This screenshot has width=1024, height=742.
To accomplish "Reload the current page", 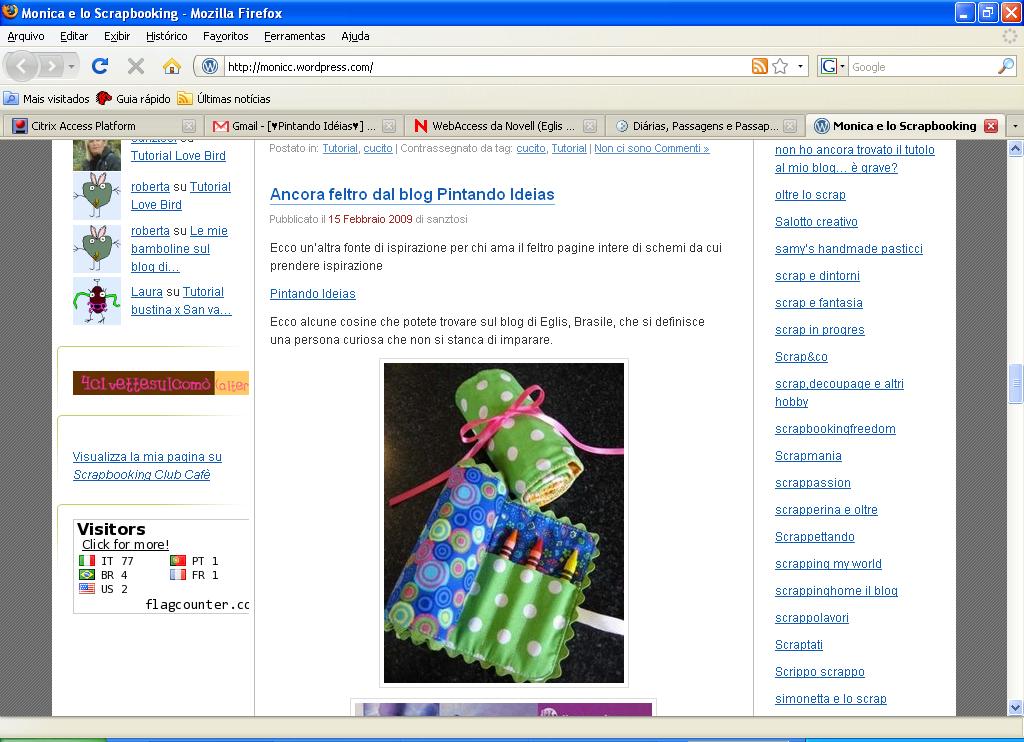I will pyautogui.click(x=100, y=66).
